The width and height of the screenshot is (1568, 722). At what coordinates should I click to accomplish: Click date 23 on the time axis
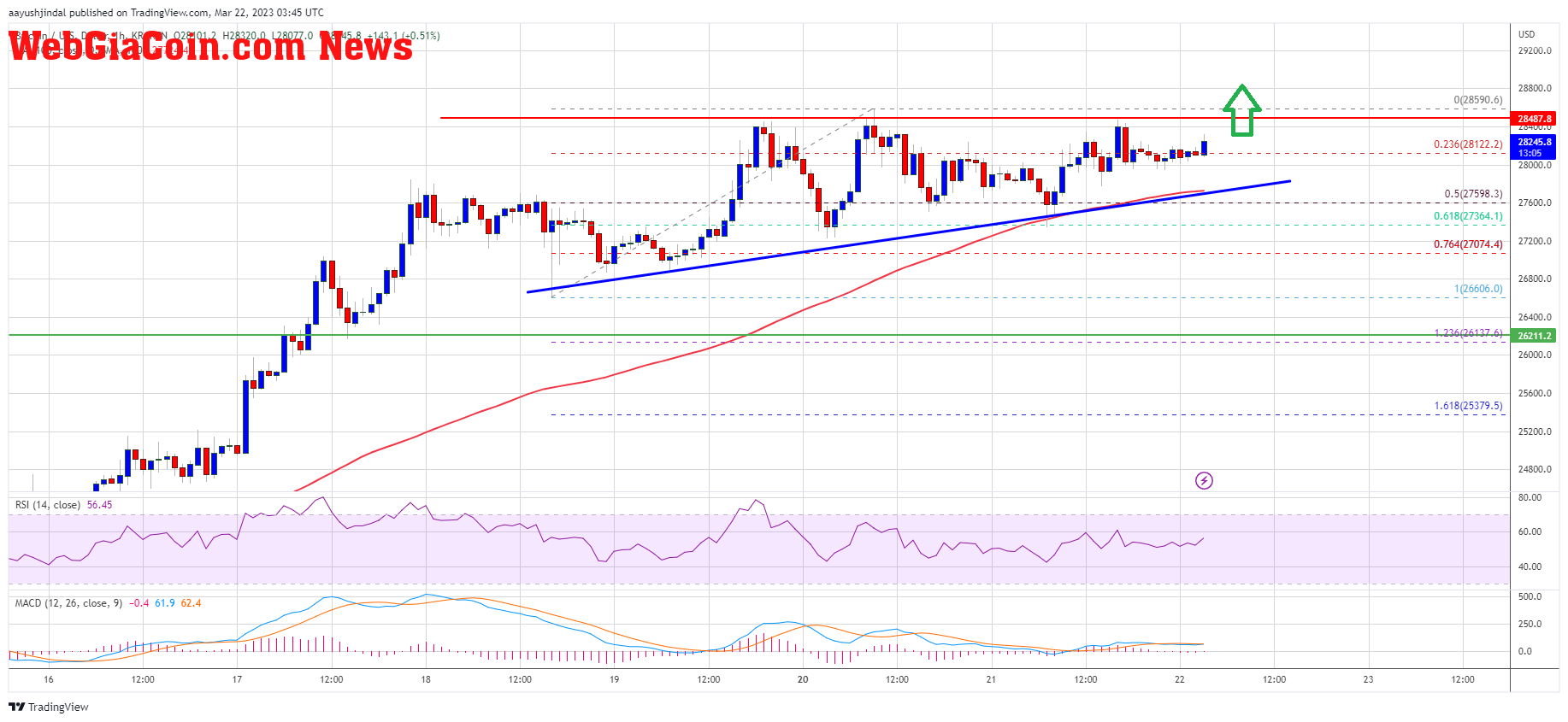pyautogui.click(x=1368, y=680)
